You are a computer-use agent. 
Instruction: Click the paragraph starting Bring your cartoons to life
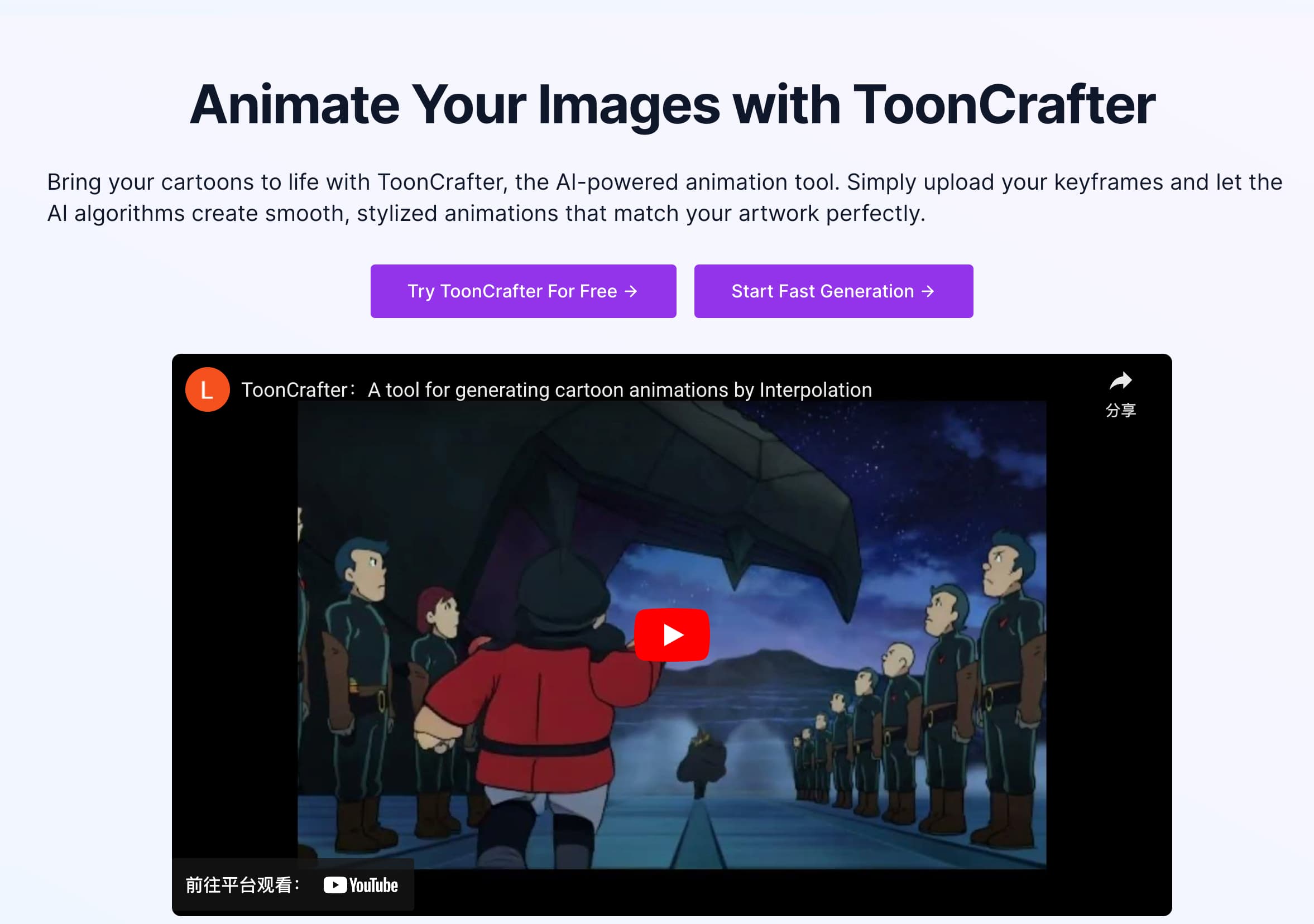click(x=664, y=198)
